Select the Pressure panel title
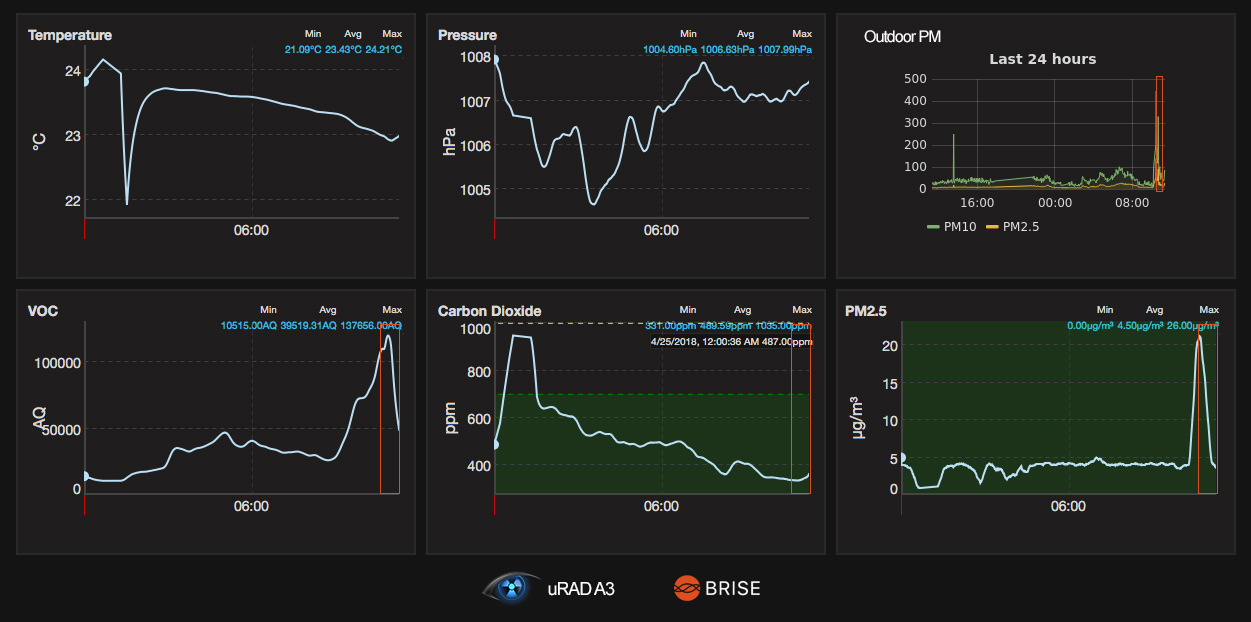Image resolution: width=1251 pixels, height=622 pixels. tap(467, 35)
